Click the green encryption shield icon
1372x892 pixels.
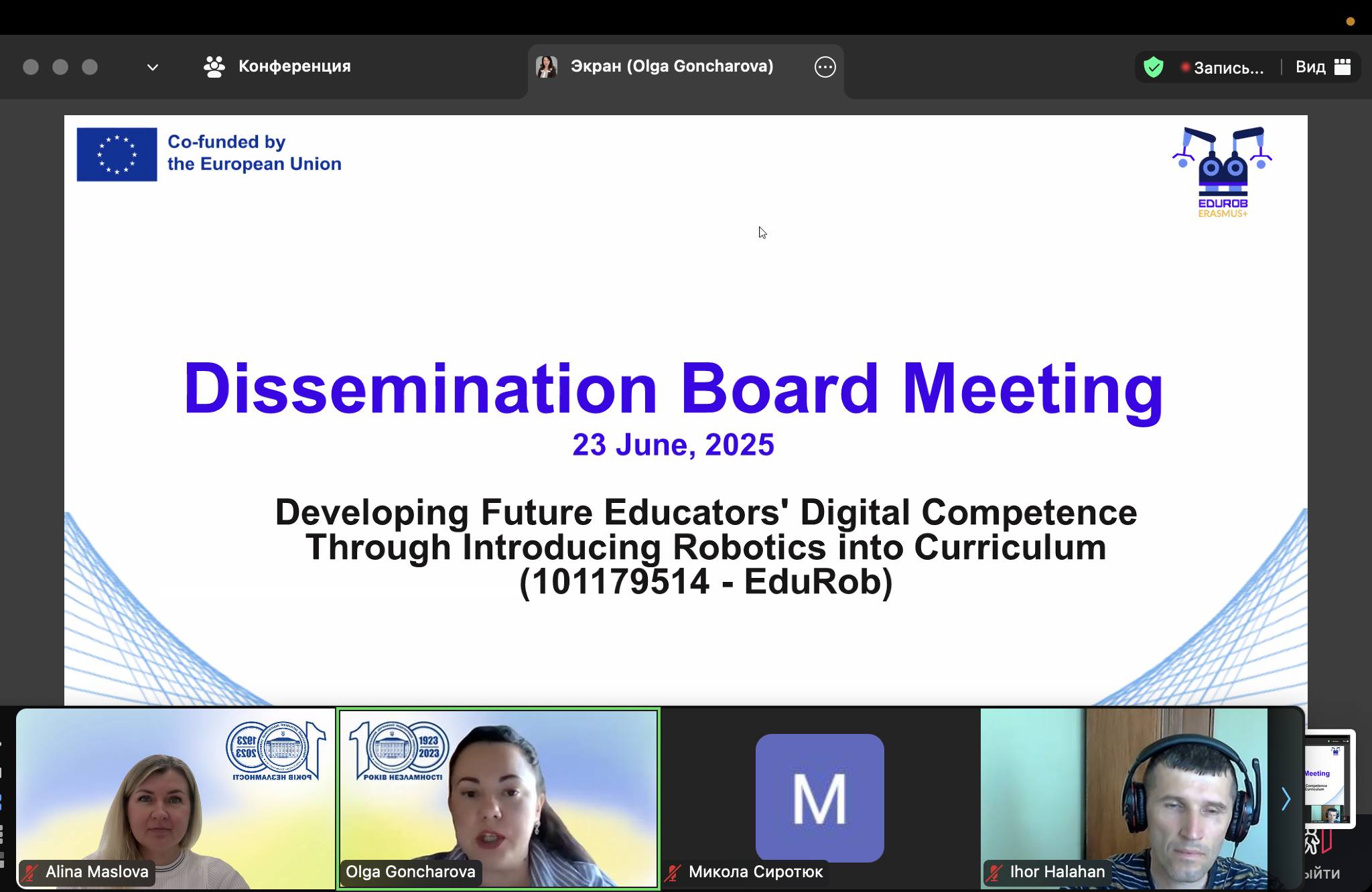pos(1153,67)
